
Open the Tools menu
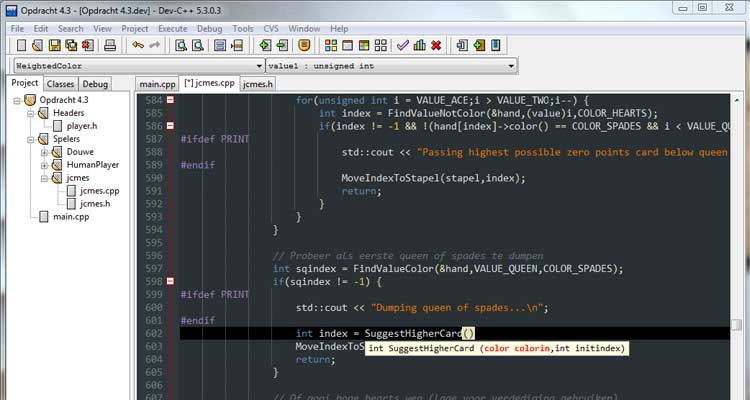coord(243,29)
